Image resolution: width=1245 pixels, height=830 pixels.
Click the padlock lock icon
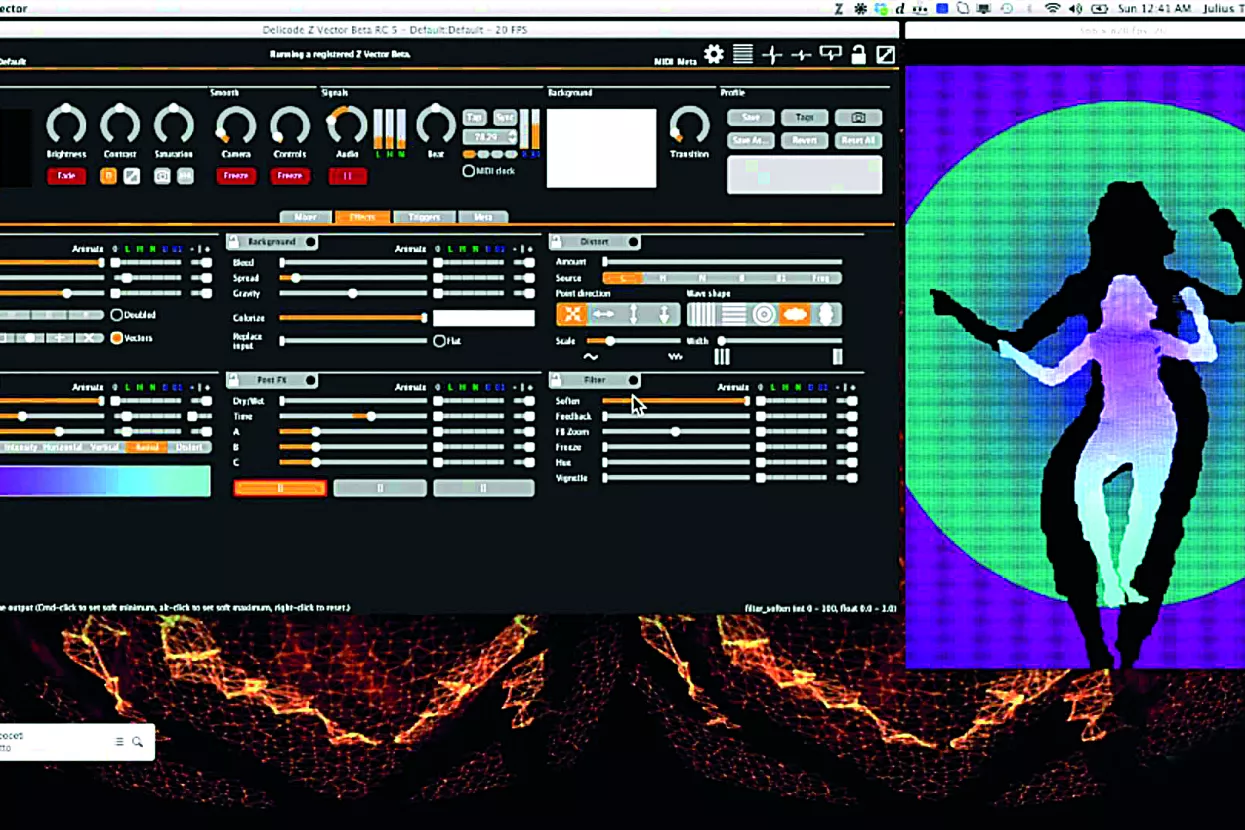click(858, 55)
